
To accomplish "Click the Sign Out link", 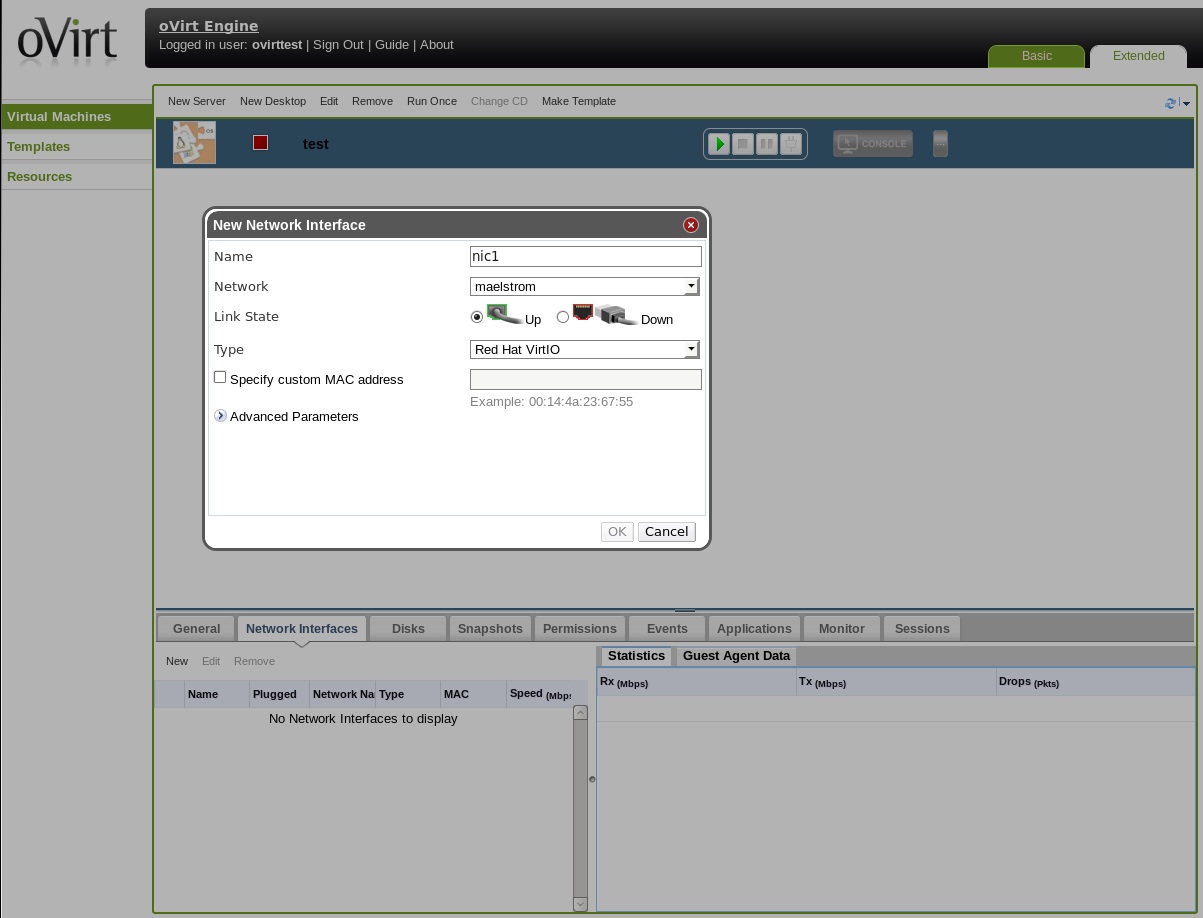I will click(x=338, y=45).
